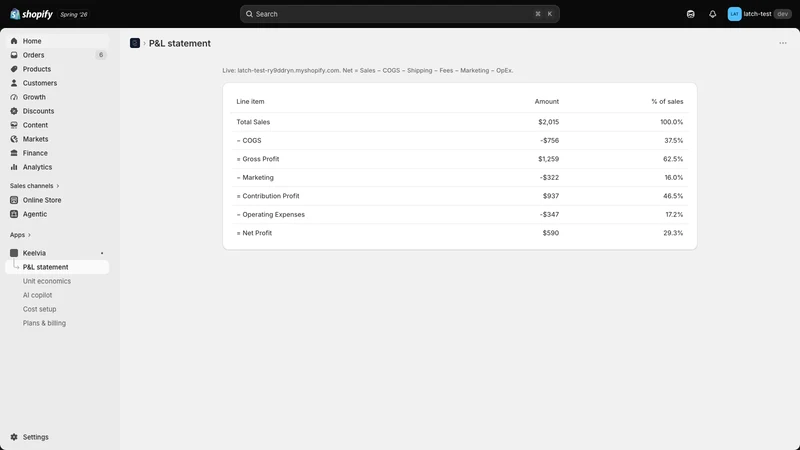Click the Line item column header
Screen dimensions: 800x450
pos(250,102)
